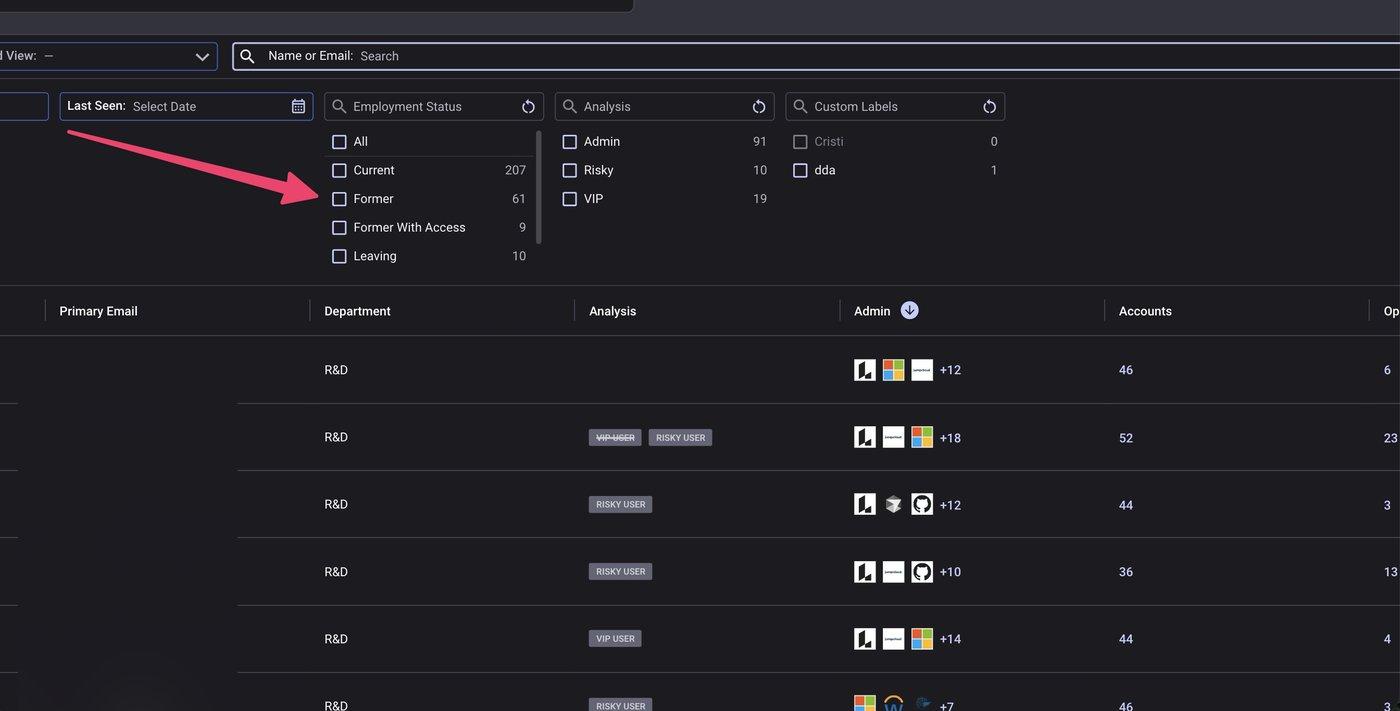Open the Last Seen calendar picker icon
This screenshot has height=711, width=1400.
click(x=298, y=106)
